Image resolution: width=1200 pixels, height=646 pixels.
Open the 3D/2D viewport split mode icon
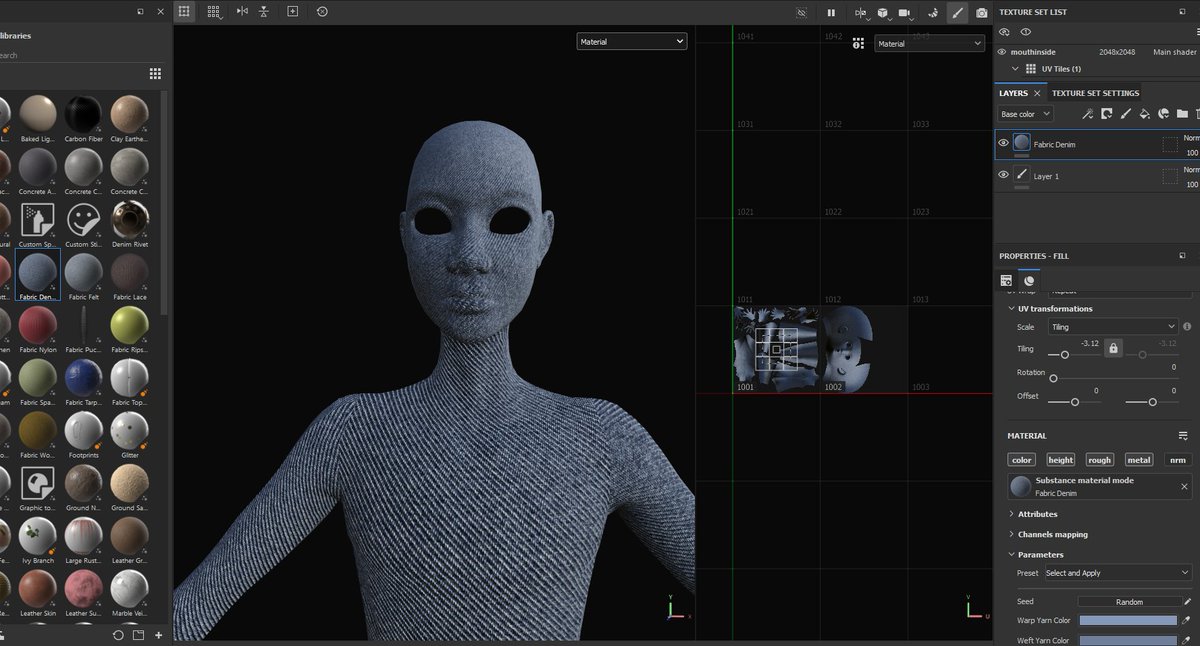coord(861,13)
